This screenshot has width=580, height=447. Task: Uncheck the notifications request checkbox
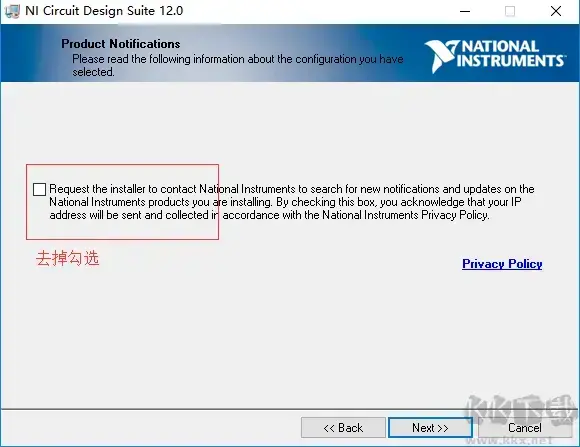[39, 189]
